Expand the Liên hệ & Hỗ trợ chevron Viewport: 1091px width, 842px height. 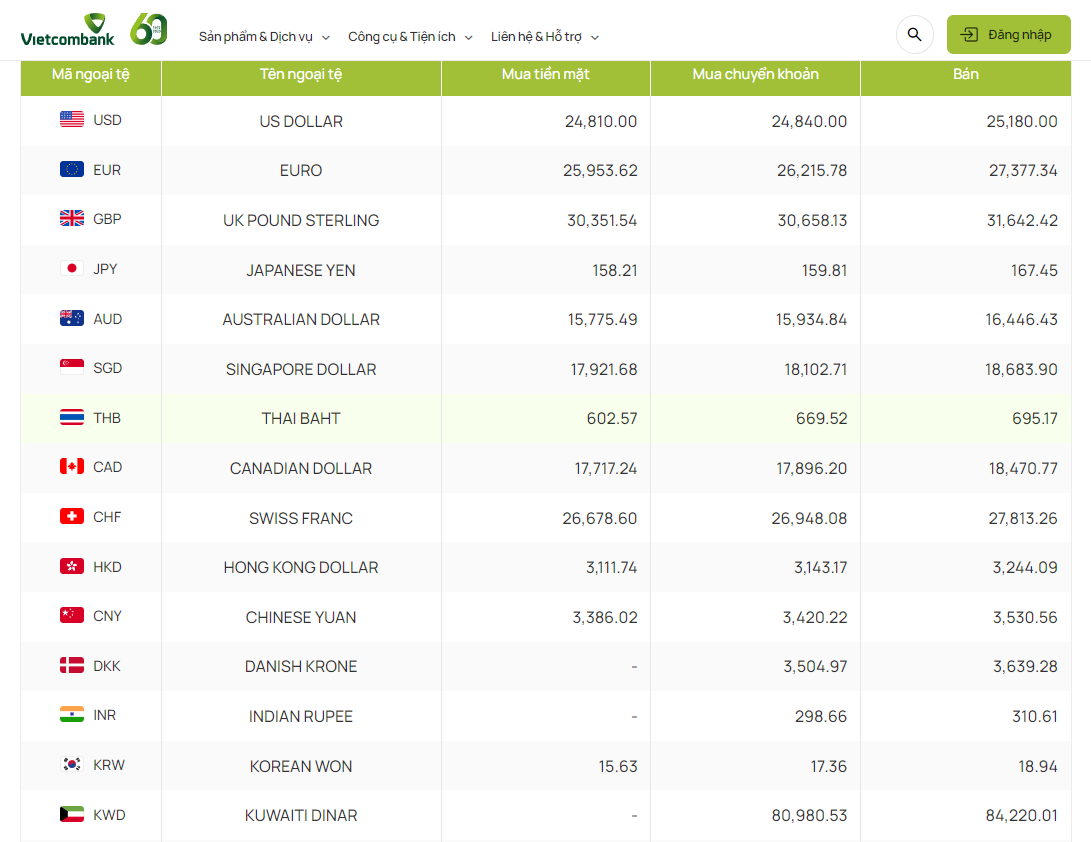[x=595, y=38]
